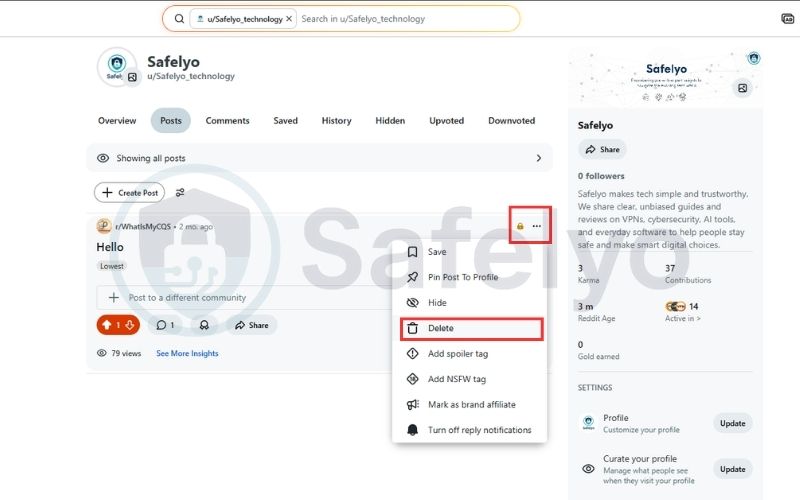This screenshot has height=500, width=800.
Task: Expand the Showing all posts chevron
Action: pyautogui.click(x=539, y=158)
